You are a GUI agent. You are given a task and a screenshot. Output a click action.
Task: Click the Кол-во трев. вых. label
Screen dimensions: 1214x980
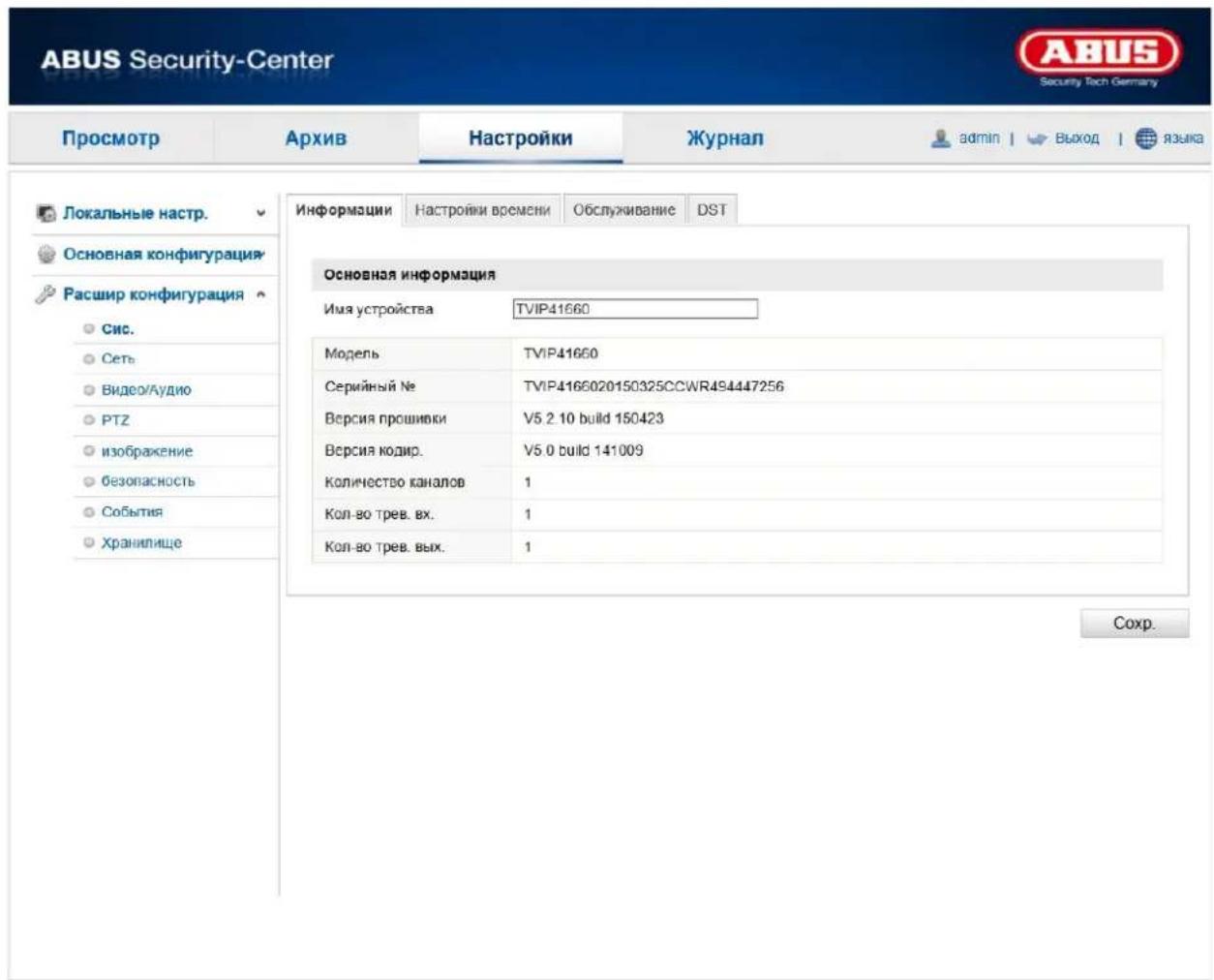(384, 547)
